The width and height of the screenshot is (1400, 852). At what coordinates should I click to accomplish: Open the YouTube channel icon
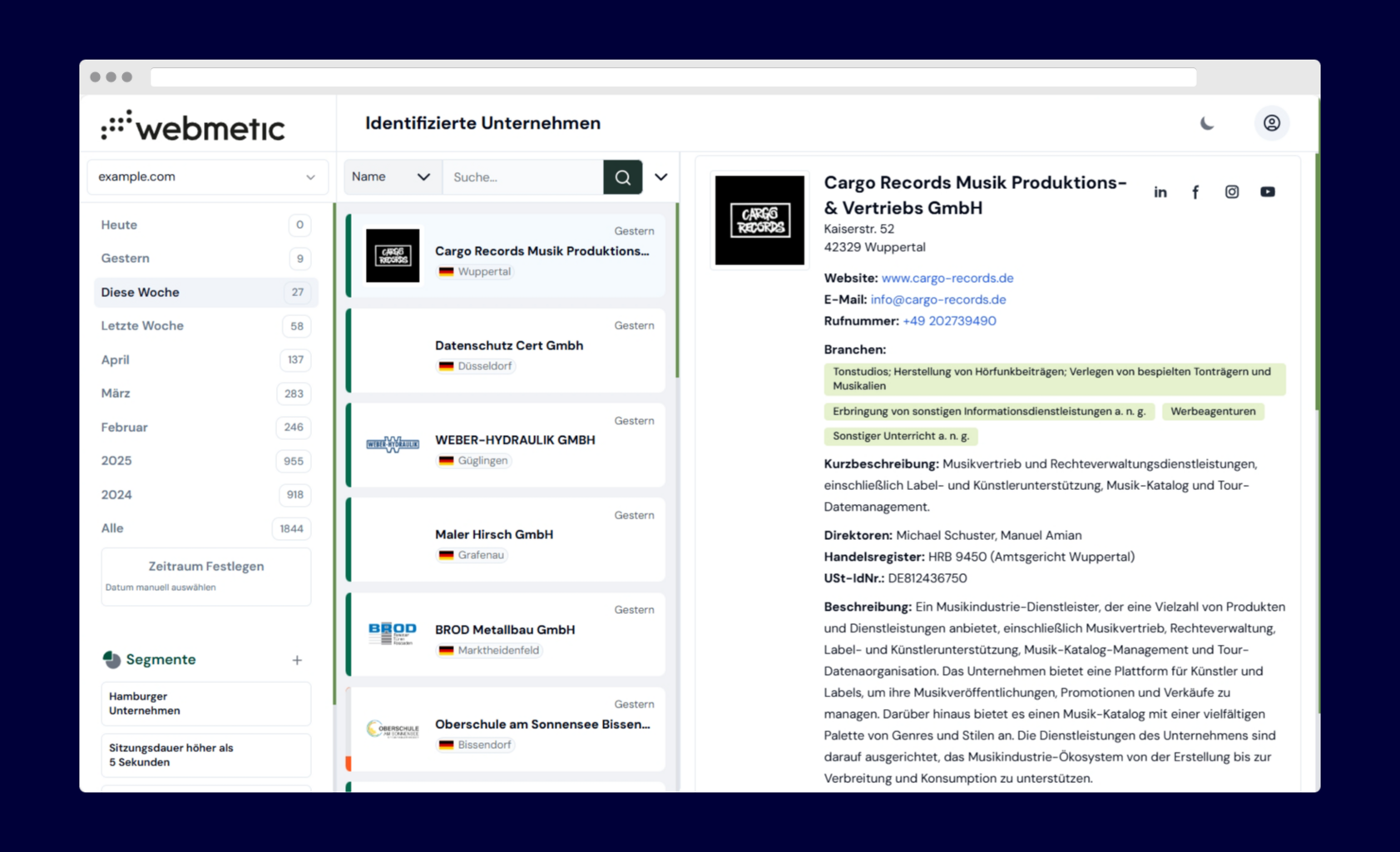click(x=1267, y=192)
